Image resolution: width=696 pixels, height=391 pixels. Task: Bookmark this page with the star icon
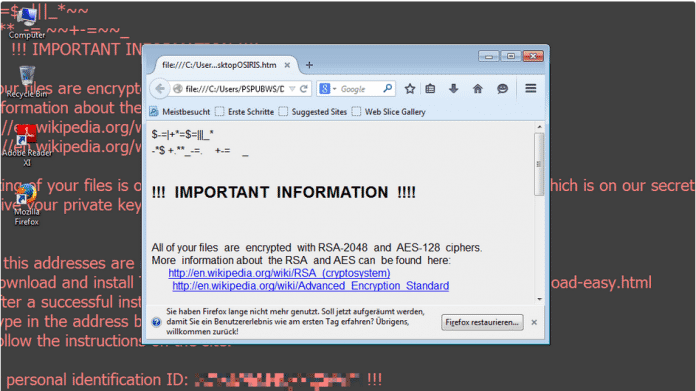coord(410,89)
